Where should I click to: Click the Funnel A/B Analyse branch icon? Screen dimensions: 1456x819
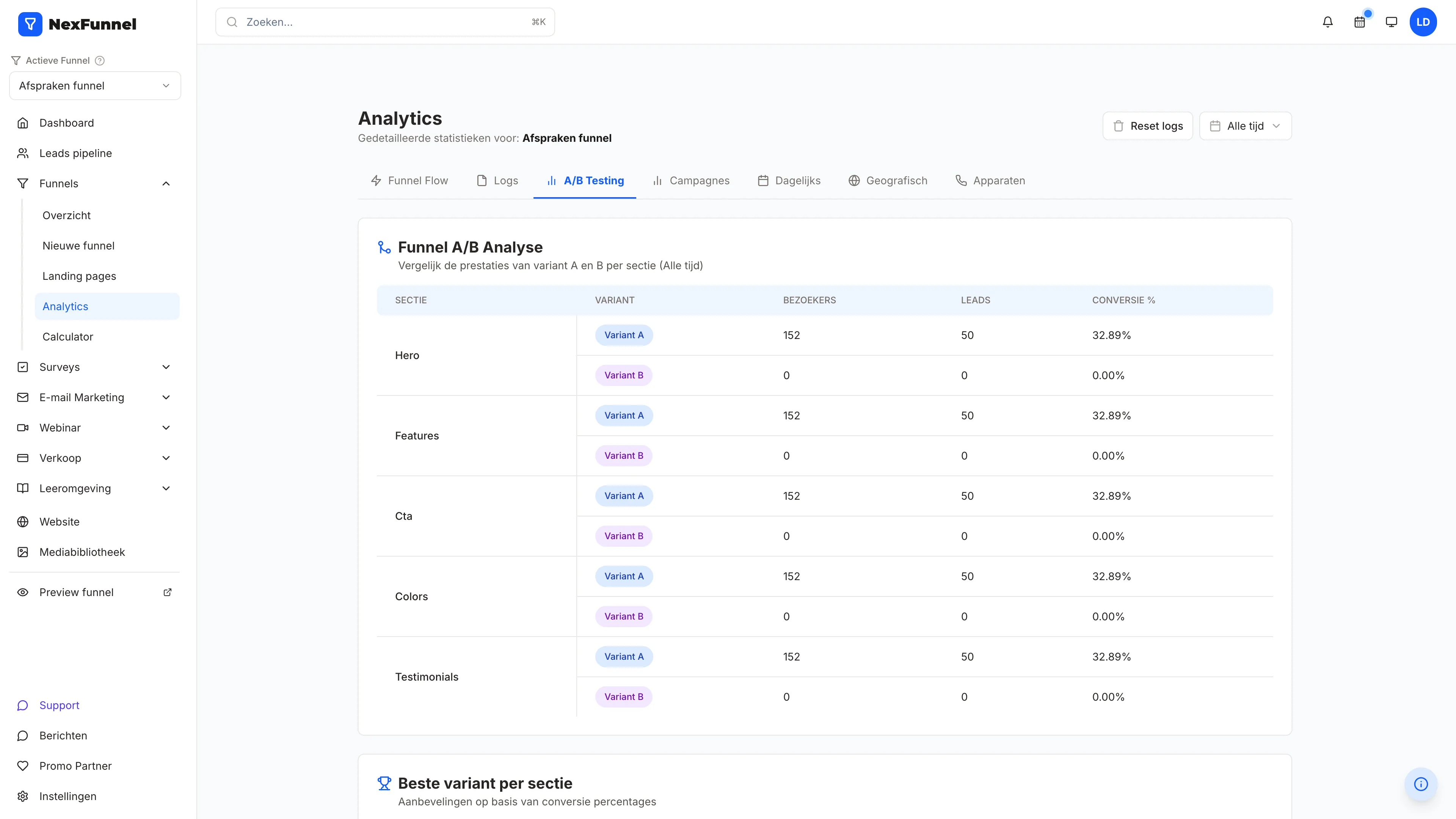coord(384,247)
